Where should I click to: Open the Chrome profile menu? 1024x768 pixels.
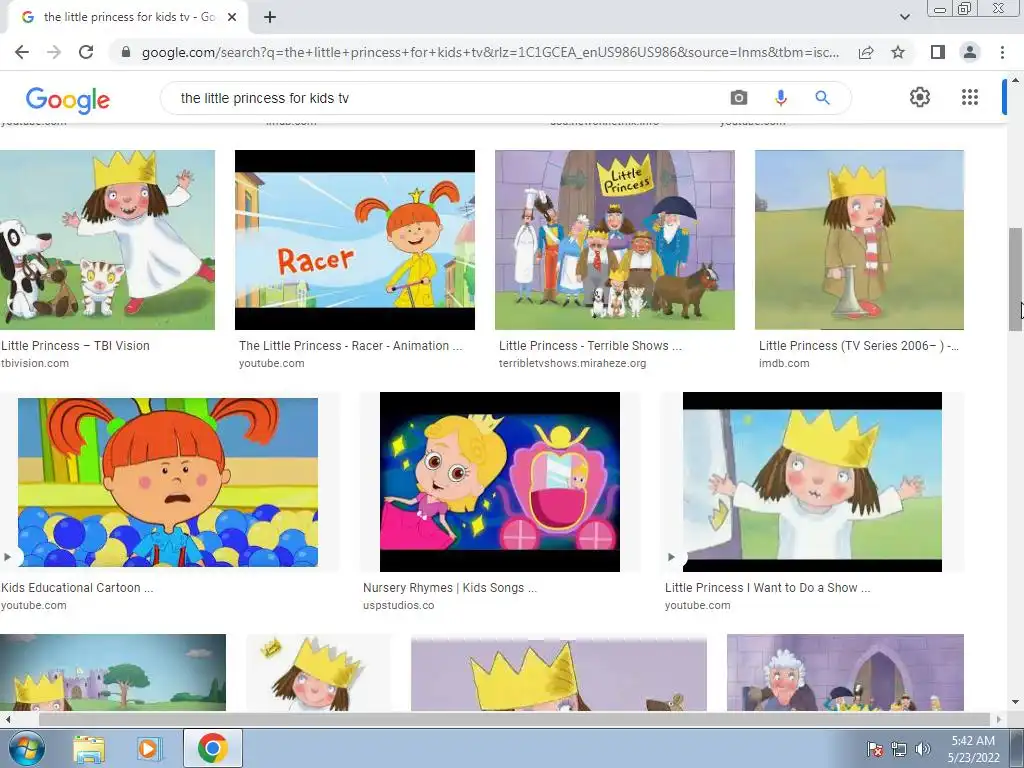(970, 52)
